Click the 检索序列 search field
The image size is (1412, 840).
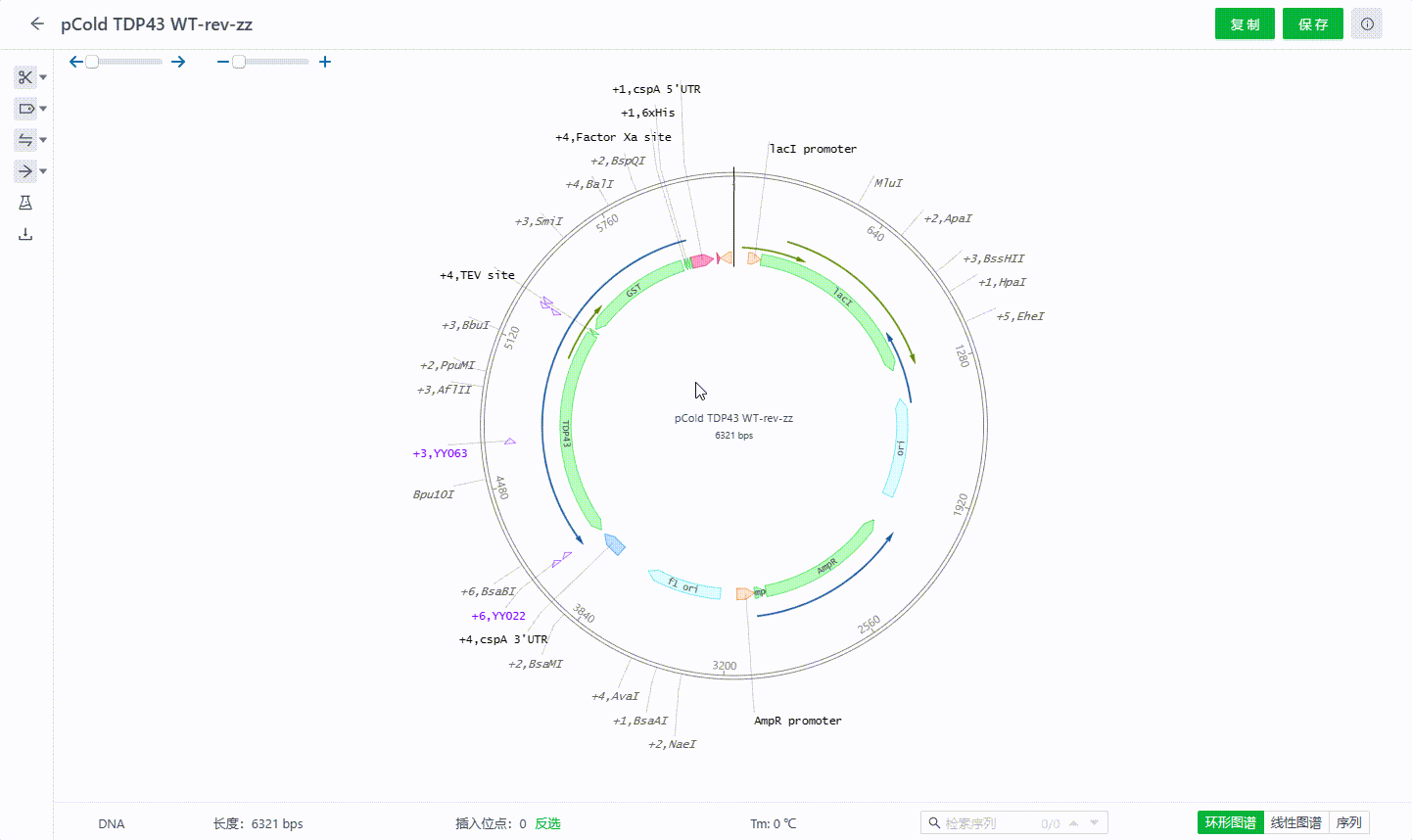tap(984, 823)
